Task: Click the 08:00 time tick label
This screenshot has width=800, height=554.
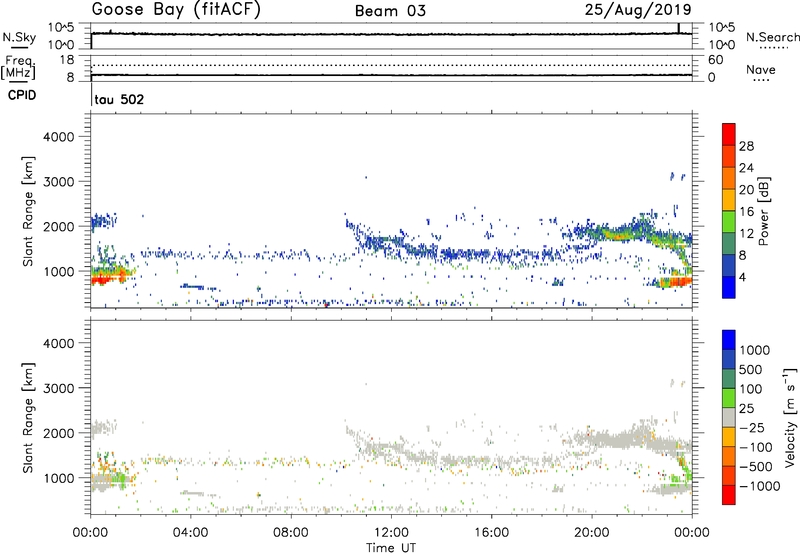Action: [x=290, y=533]
